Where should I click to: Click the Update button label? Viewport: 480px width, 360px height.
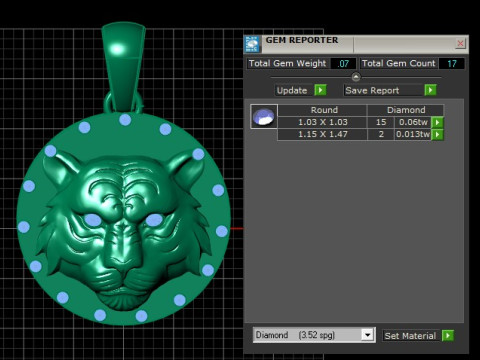(x=292, y=90)
